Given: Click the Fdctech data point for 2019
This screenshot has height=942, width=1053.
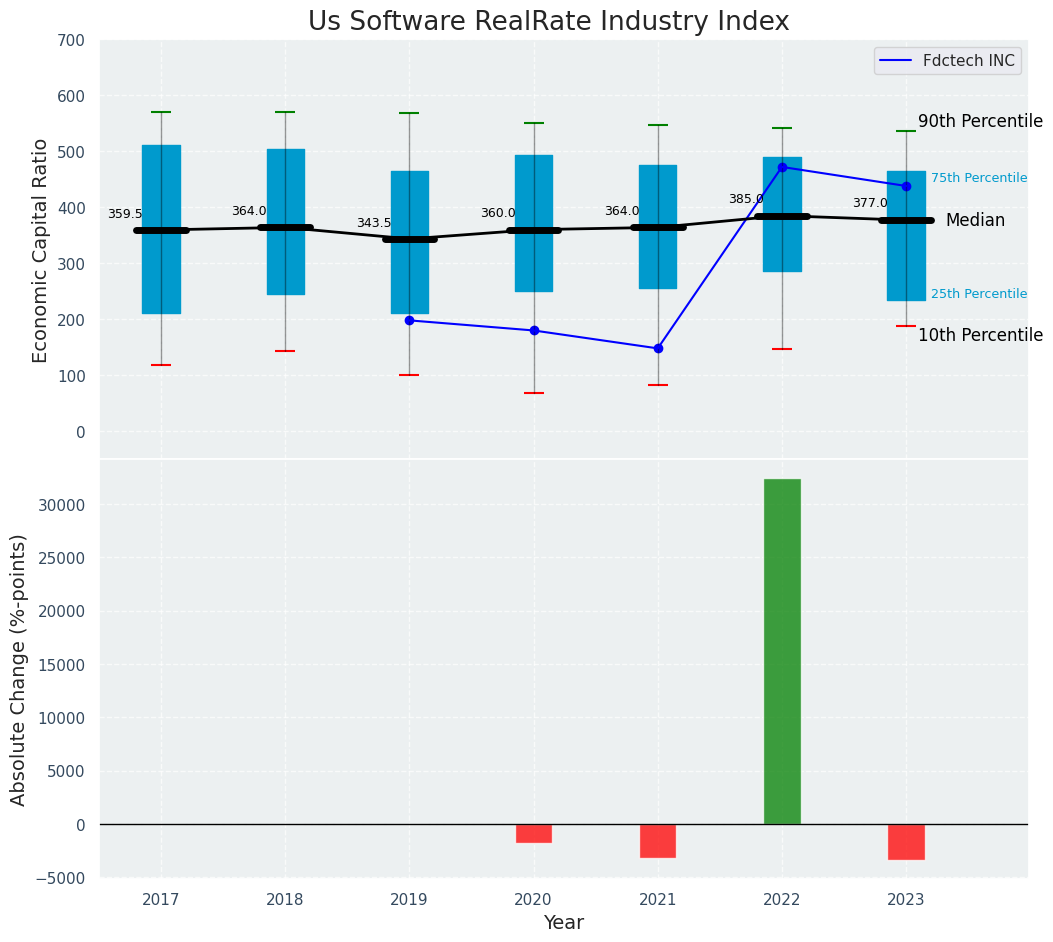Looking at the screenshot, I should pos(410,320).
